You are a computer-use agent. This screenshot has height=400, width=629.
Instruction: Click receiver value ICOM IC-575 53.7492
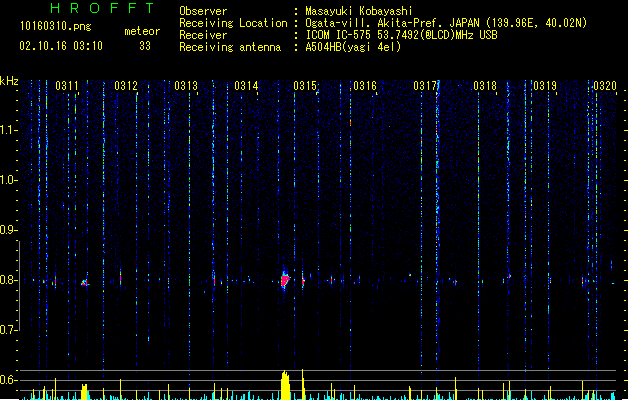[362, 35]
